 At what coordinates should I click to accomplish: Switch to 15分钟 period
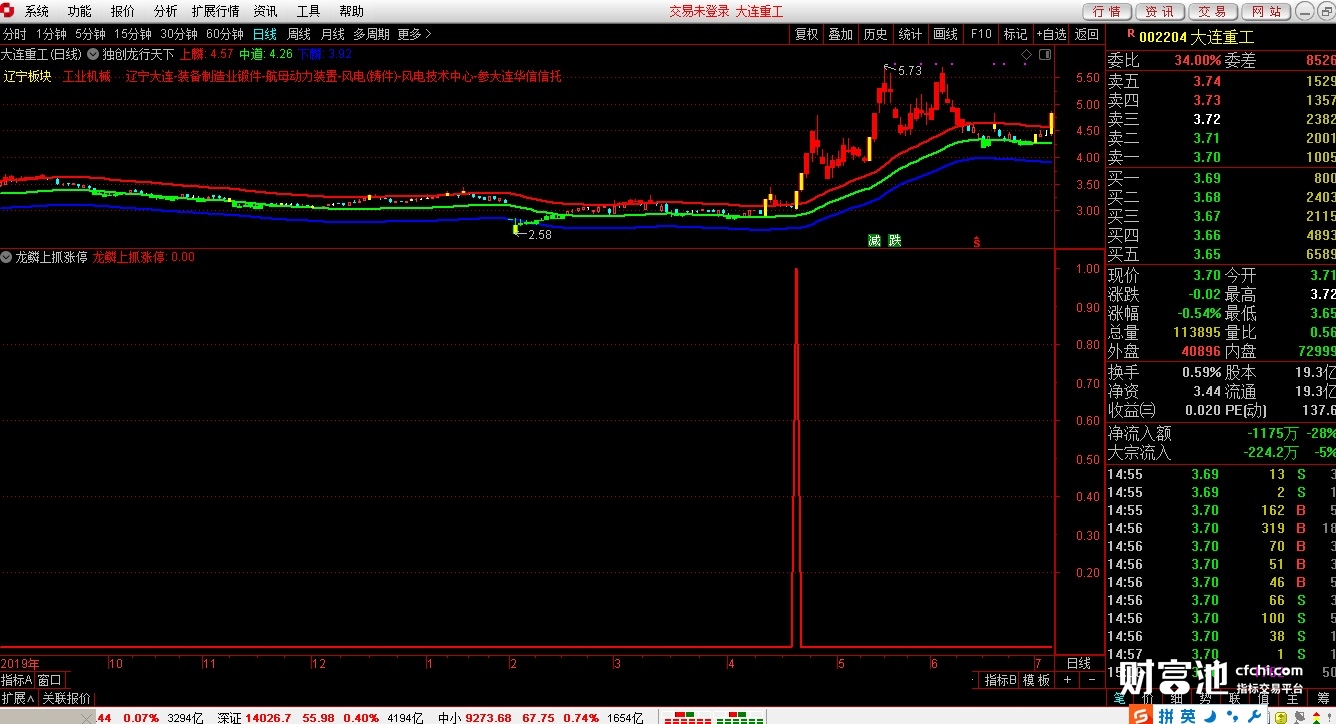(132, 34)
